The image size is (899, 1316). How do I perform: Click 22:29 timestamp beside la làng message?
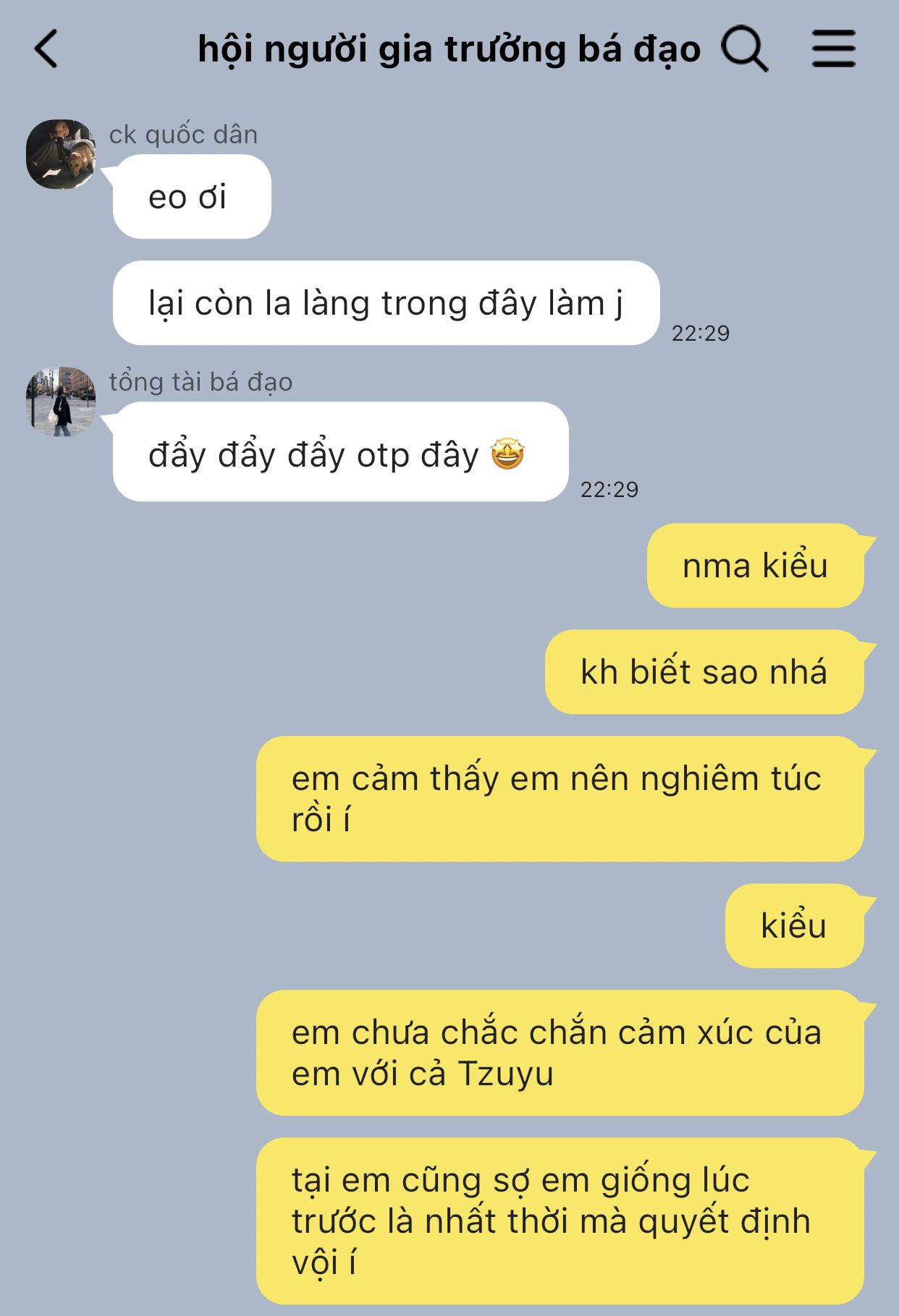point(701,333)
